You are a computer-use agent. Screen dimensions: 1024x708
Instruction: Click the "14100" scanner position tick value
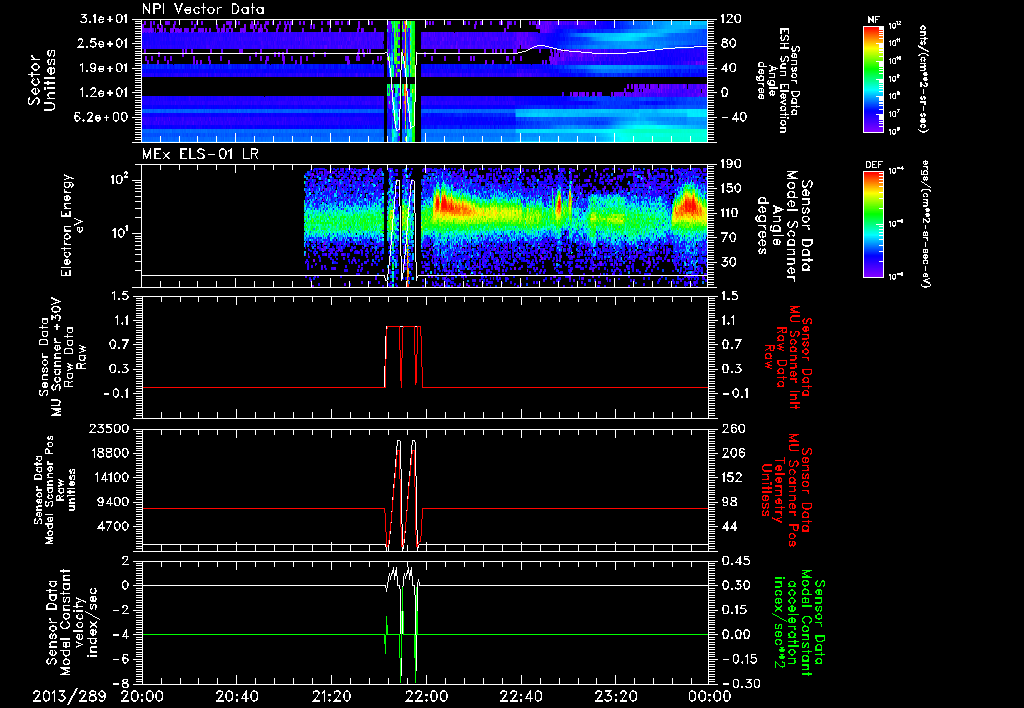[x=110, y=477]
